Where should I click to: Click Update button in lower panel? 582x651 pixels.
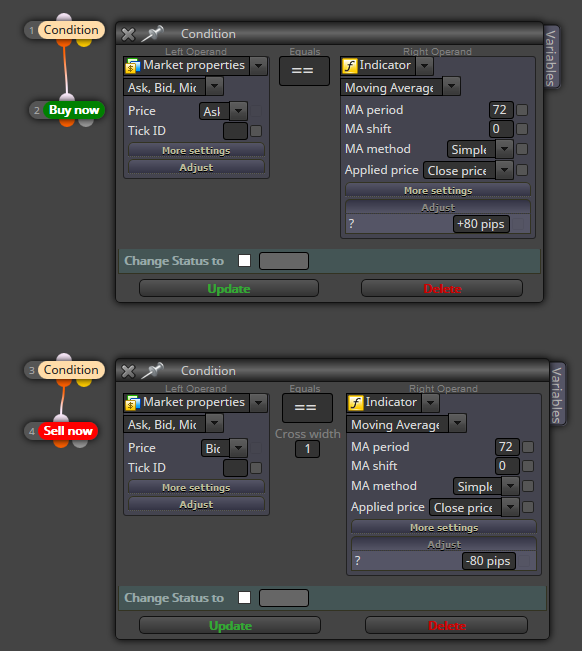[230, 625]
